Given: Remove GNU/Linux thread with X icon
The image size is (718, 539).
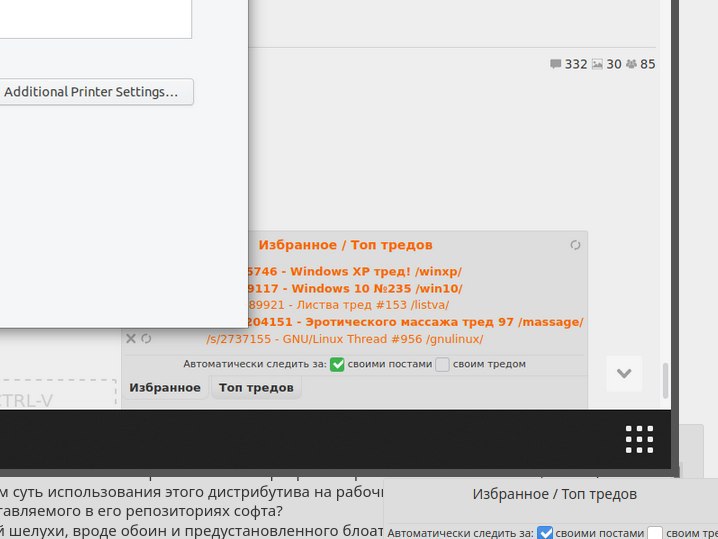Looking at the screenshot, I should [x=131, y=338].
